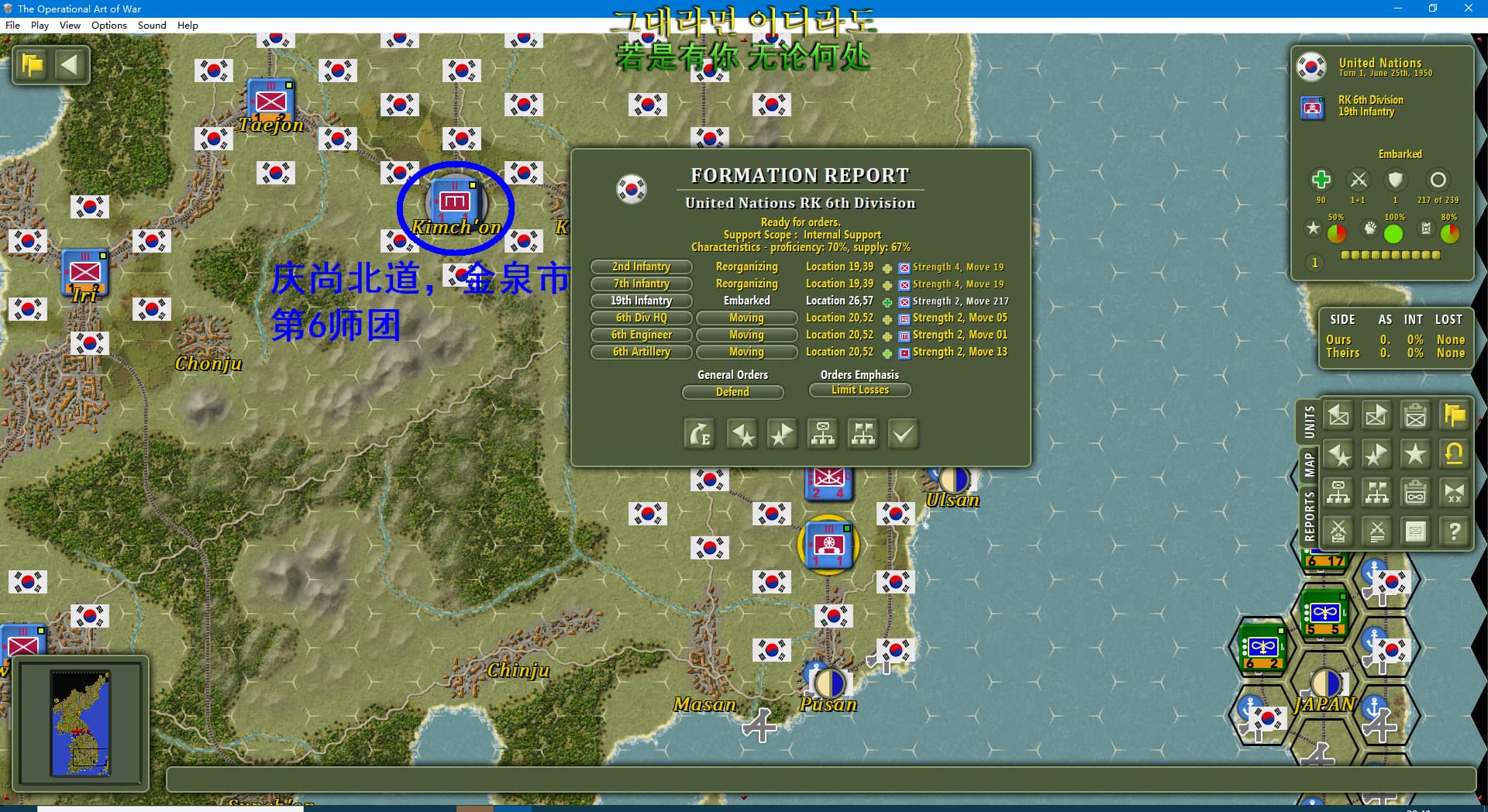Click the E arrow button in Formation Report
This screenshot has width=1488, height=812.
click(700, 434)
